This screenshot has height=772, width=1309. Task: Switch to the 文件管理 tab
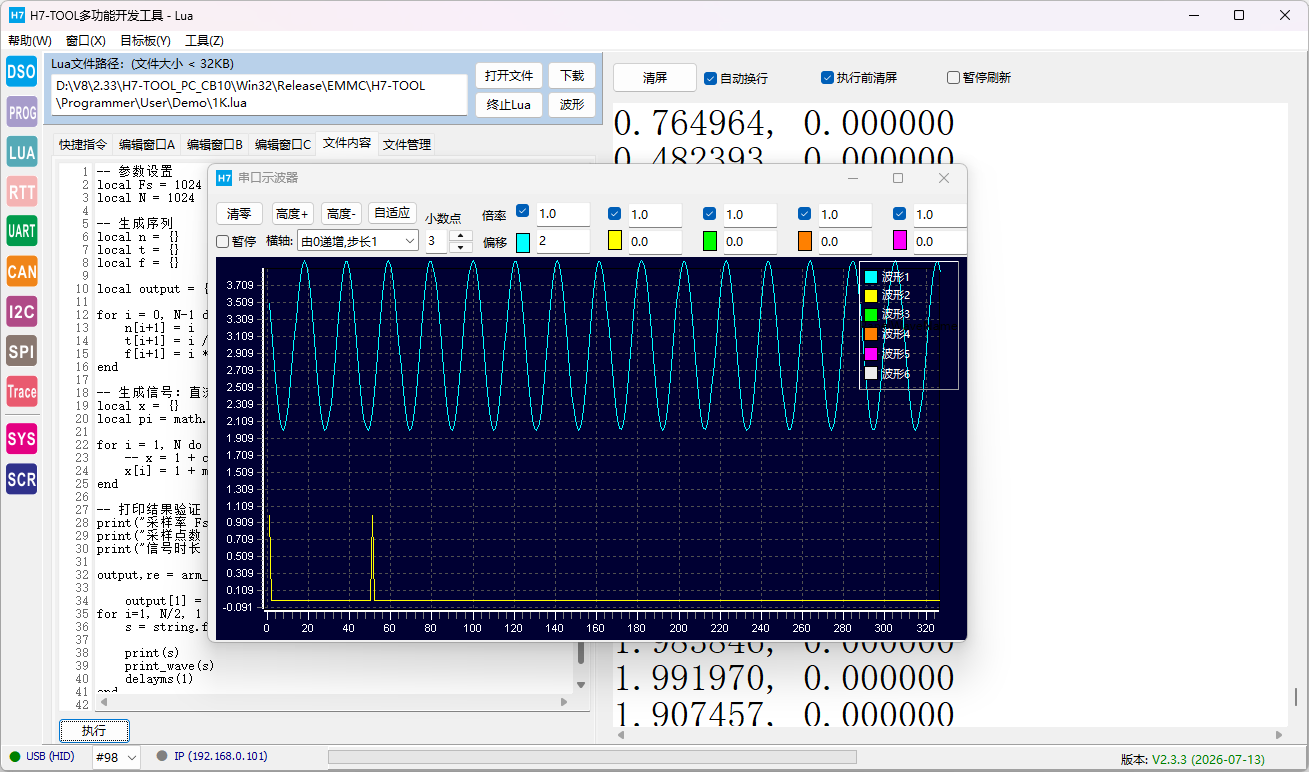pyautogui.click(x=407, y=144)
